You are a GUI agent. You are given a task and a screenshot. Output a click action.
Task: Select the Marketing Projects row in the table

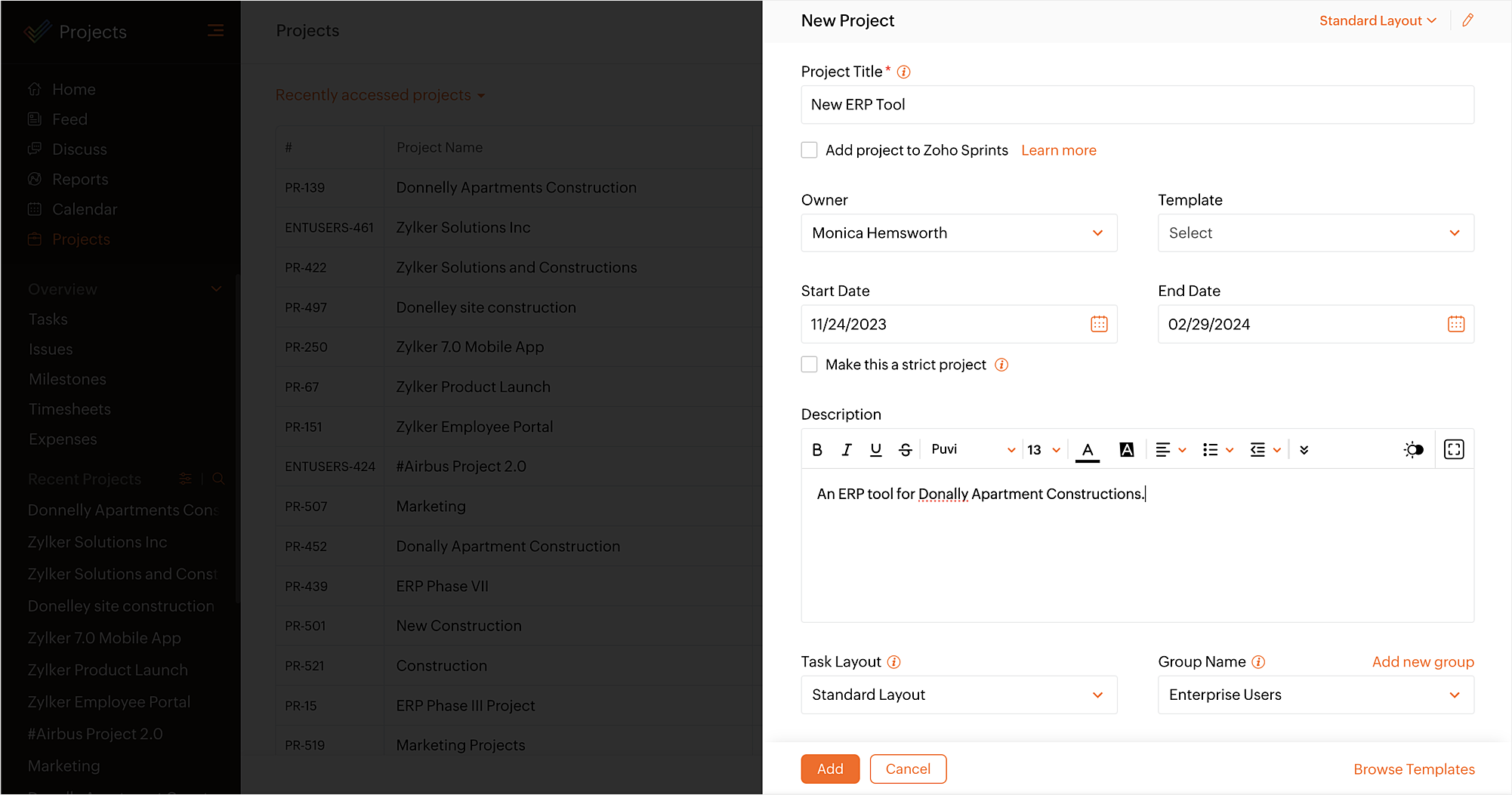pyautogui.click(x=519, y=745)
